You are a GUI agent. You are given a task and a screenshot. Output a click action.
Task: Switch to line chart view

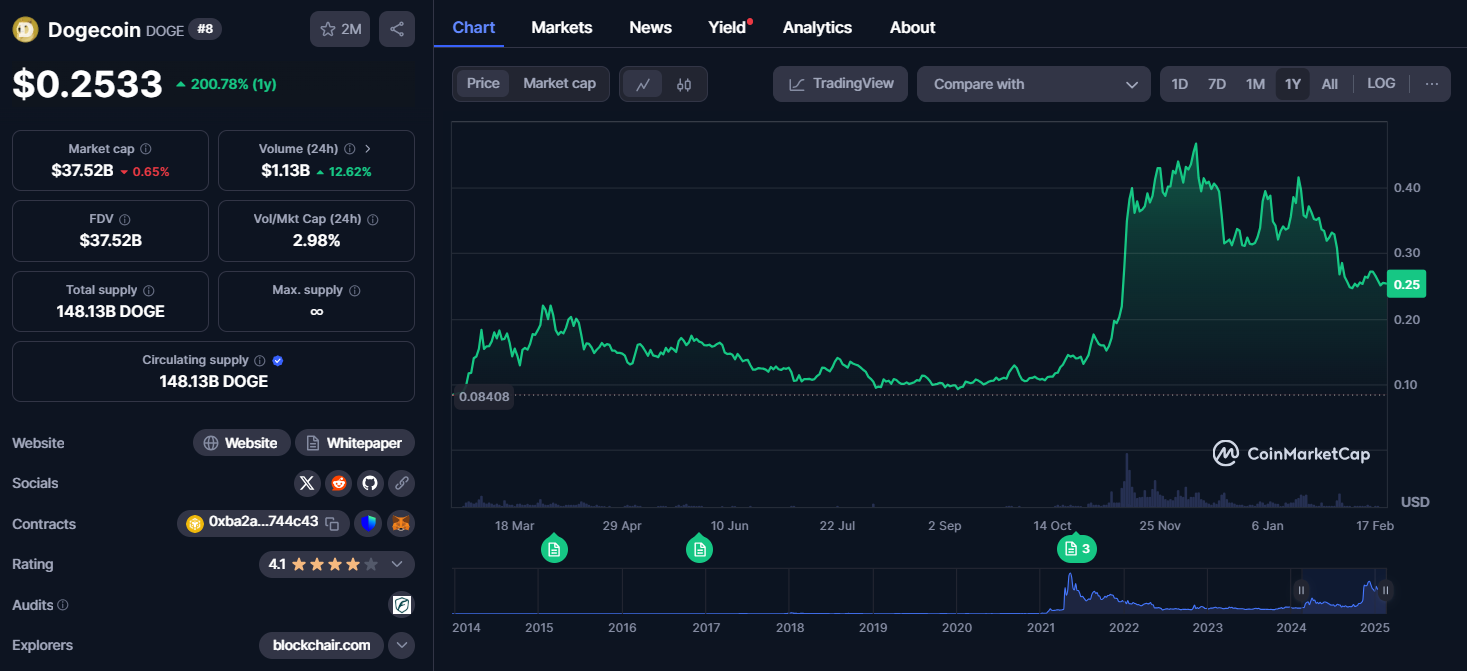click(x=643, y=85)
